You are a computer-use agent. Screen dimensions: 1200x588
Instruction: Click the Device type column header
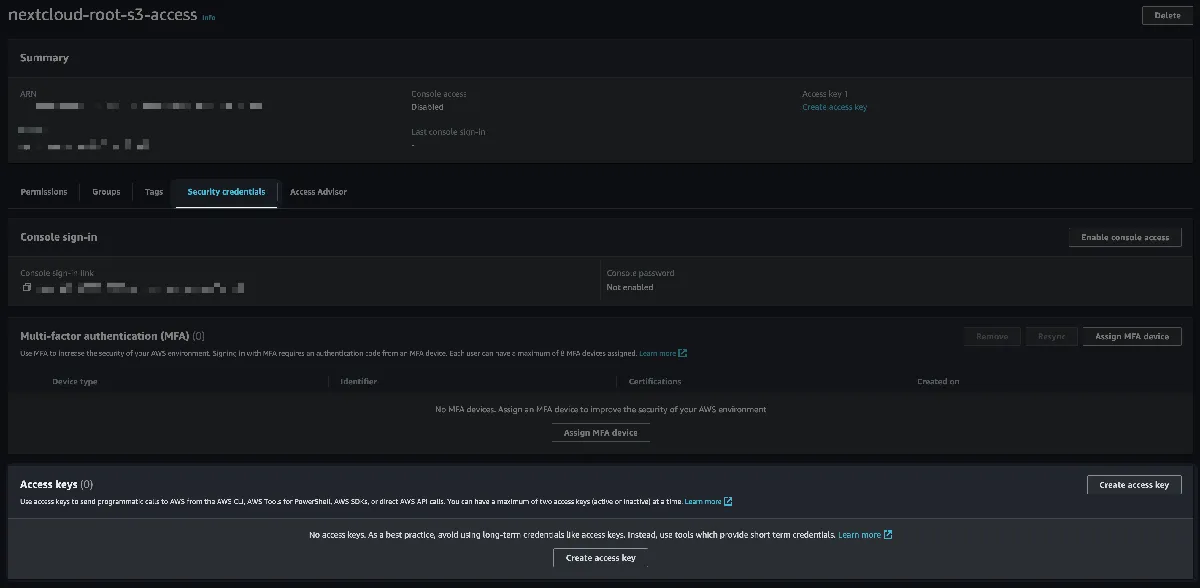click(75, 381)
